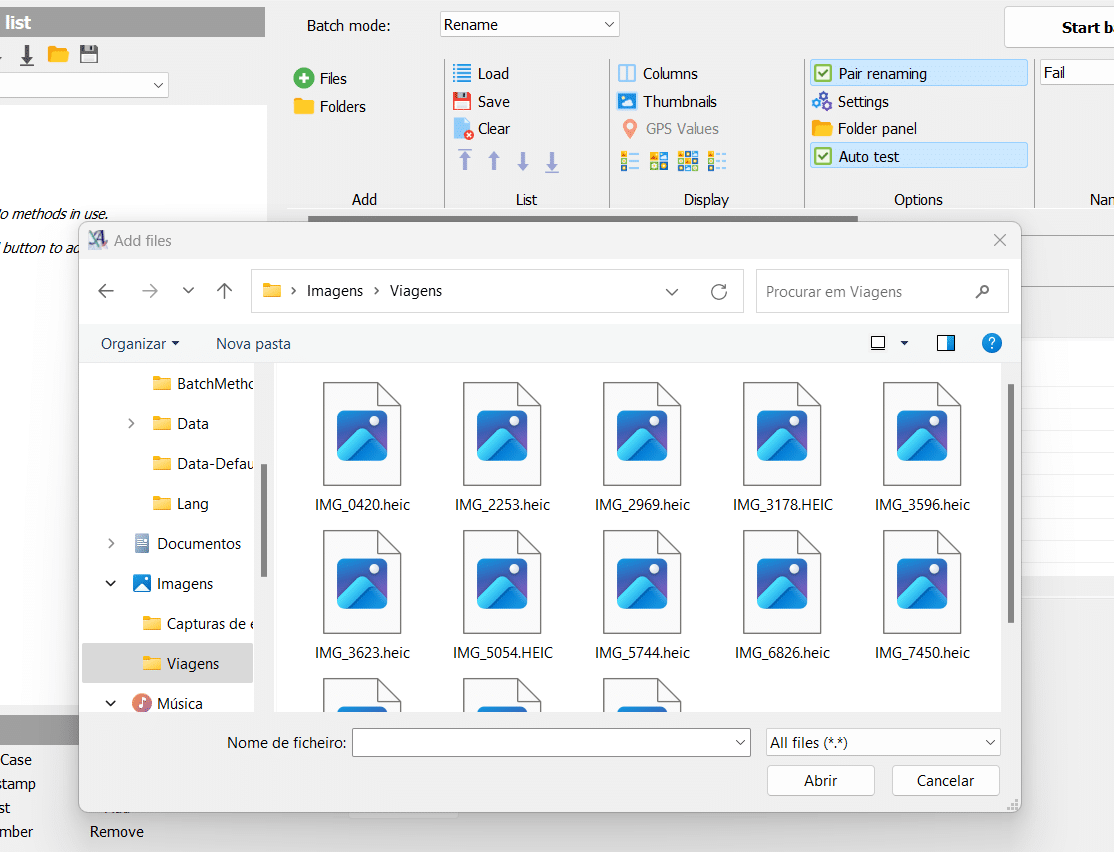The width and height of the screenshot is (1114, 852).
Task: Toggle the preview pane icon
Action: [x=945, y=343]
